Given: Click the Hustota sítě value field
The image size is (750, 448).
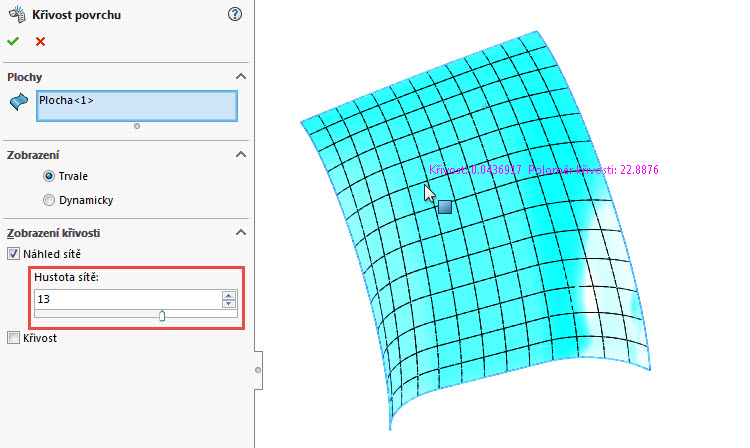Looking at the screenshot, I should 128,299.
